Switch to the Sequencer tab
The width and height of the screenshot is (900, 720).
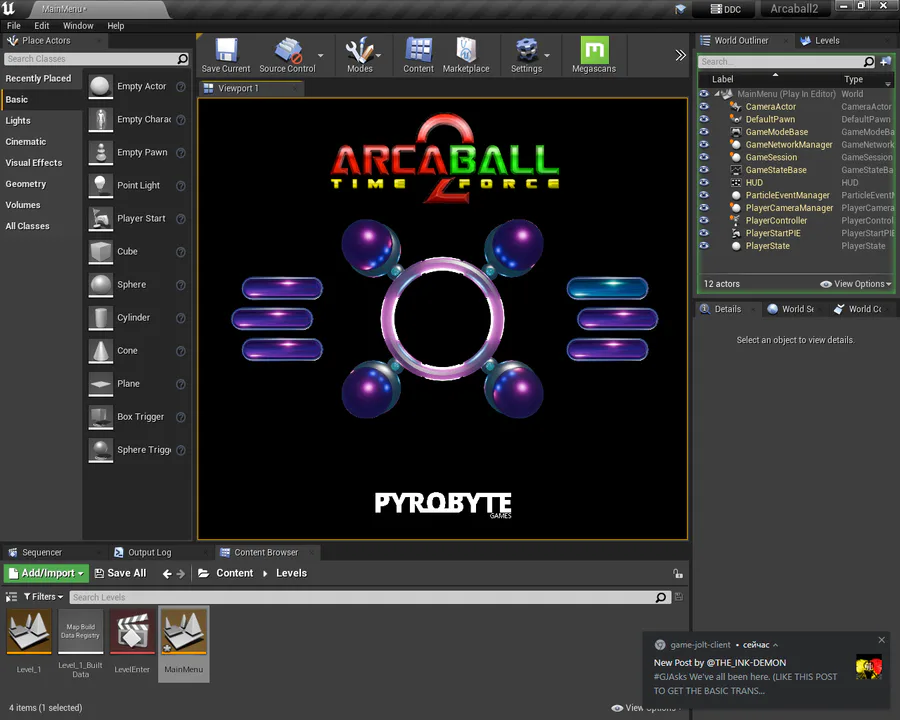point(41,552)
